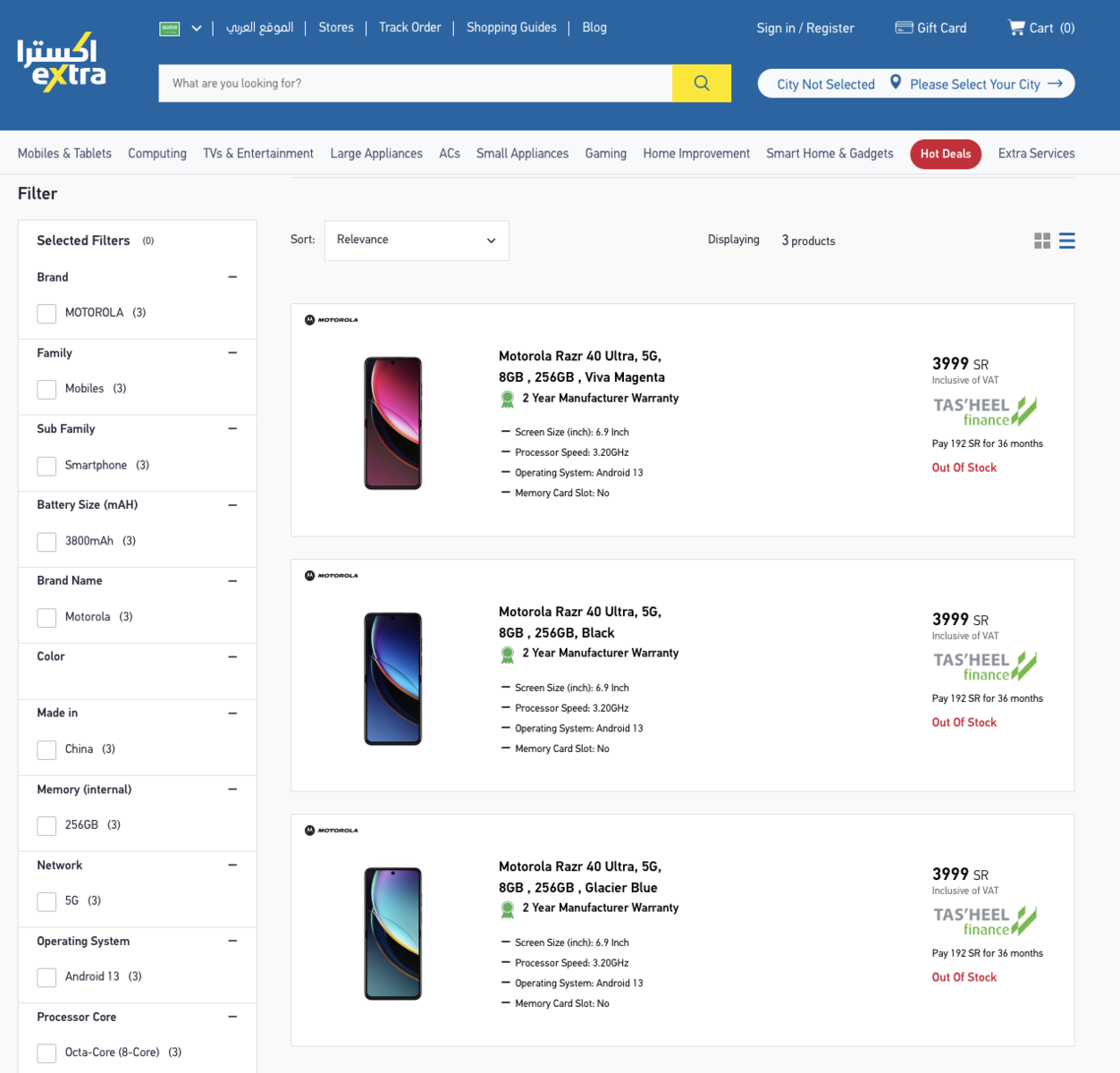Viewport: 1120px width, 1073px height.
Task: Enable the 3800mAh battery filter
Action: 46,542
